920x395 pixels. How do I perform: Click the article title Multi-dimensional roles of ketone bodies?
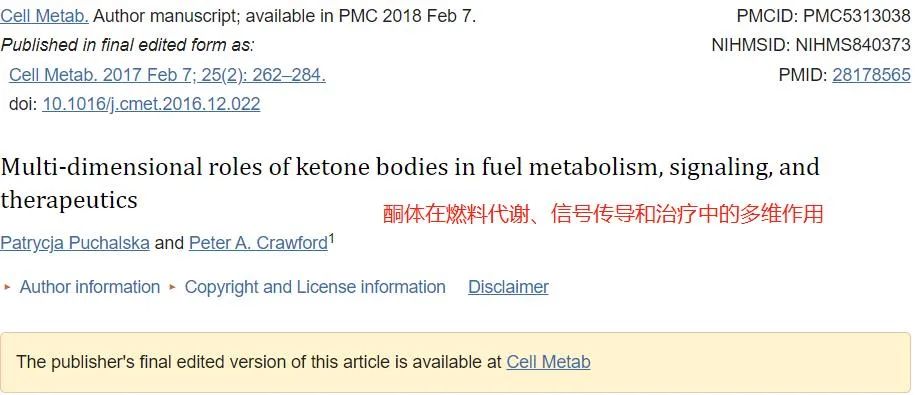click(410, 183)
